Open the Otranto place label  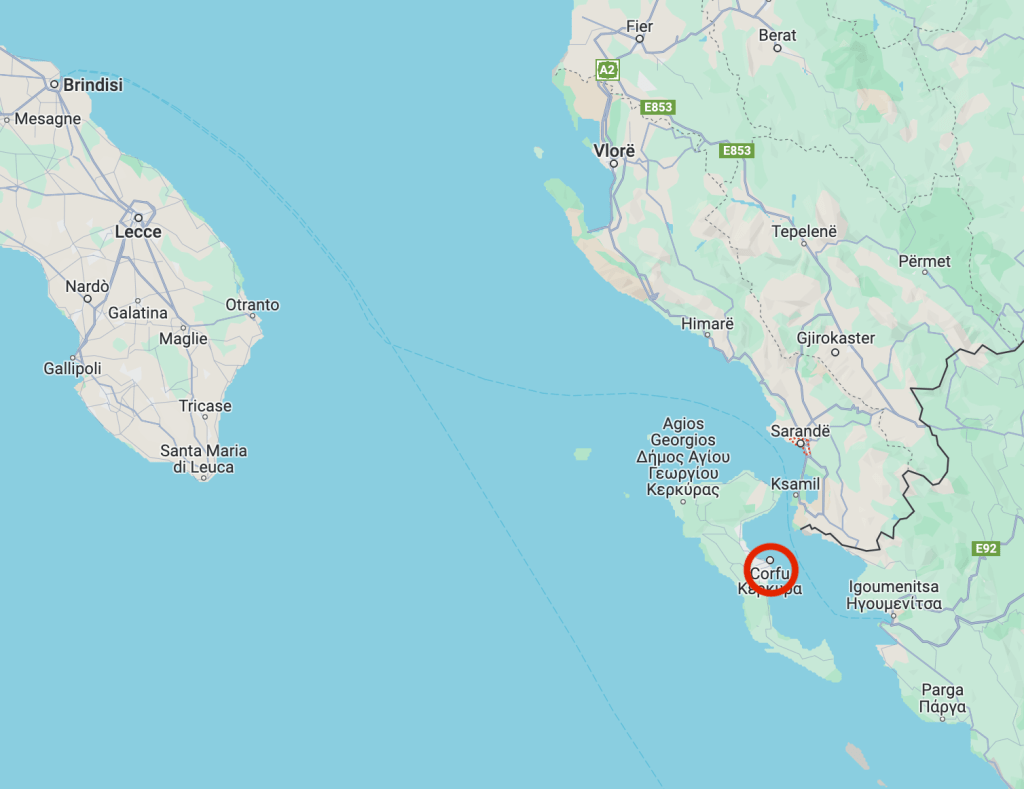pyautogui.click(x=252, y=304)
